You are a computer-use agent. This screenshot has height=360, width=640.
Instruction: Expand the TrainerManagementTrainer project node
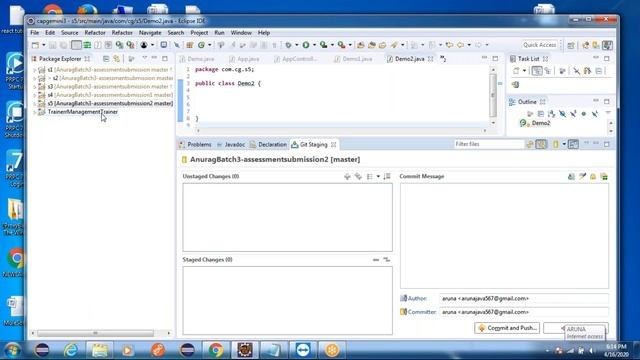(34, 112)
